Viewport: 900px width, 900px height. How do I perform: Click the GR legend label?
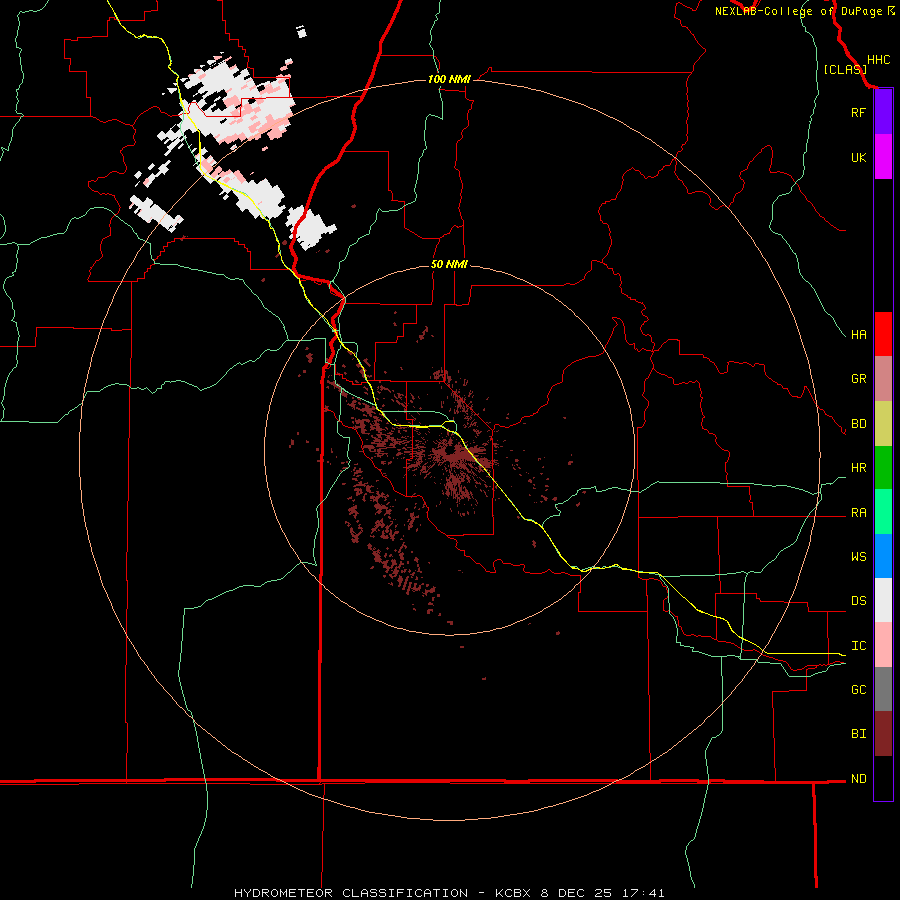click(858, 379)
